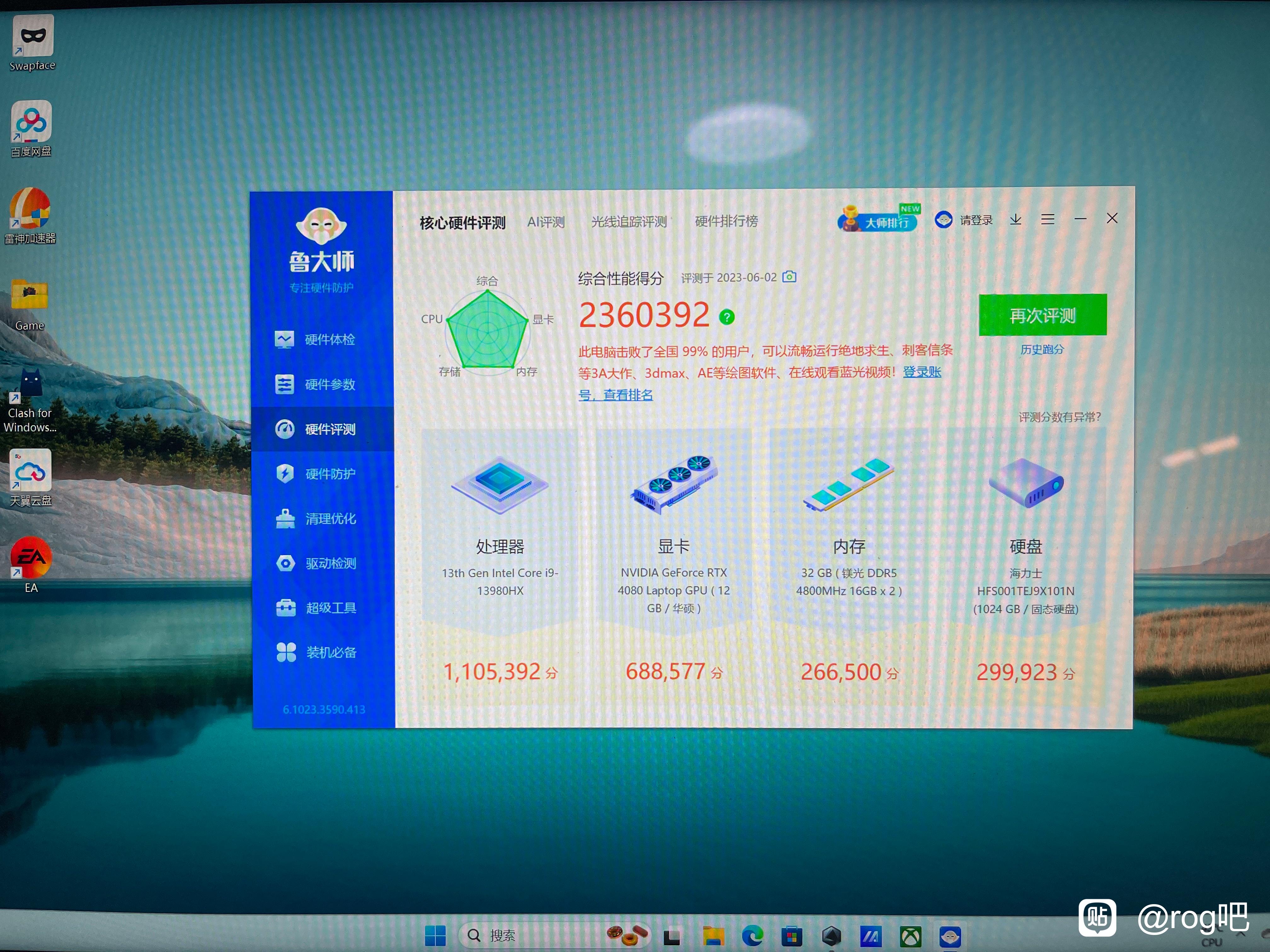Open 装机必备 in sidebar
This screenshot has height=952, width=1270.
(x=323, y=653)
